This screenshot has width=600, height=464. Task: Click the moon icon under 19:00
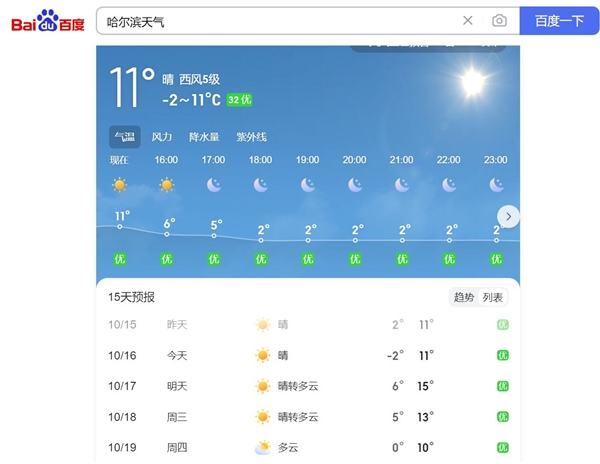tap(308, 185)
